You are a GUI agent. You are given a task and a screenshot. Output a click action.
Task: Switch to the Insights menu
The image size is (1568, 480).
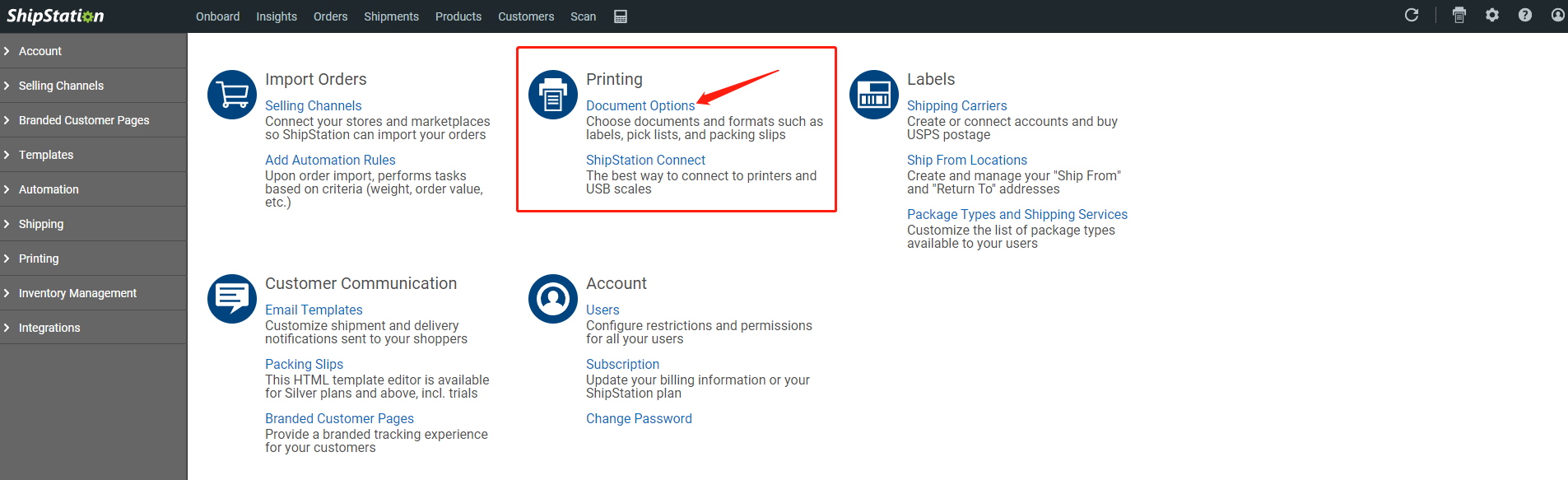tap(277, 16)
